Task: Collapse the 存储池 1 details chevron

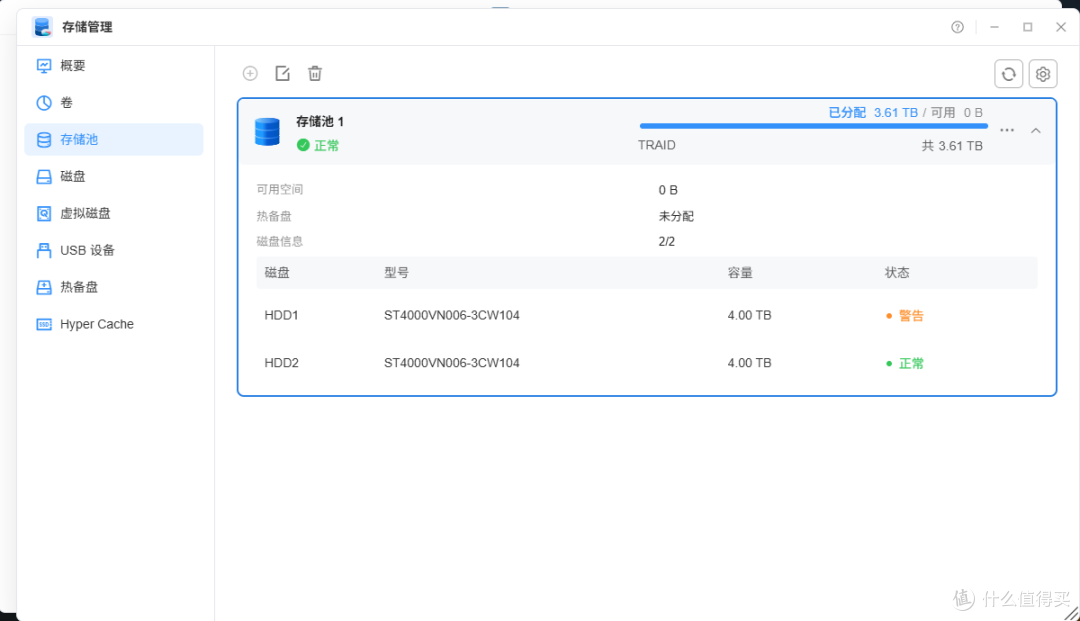Action: [1035, 130]
